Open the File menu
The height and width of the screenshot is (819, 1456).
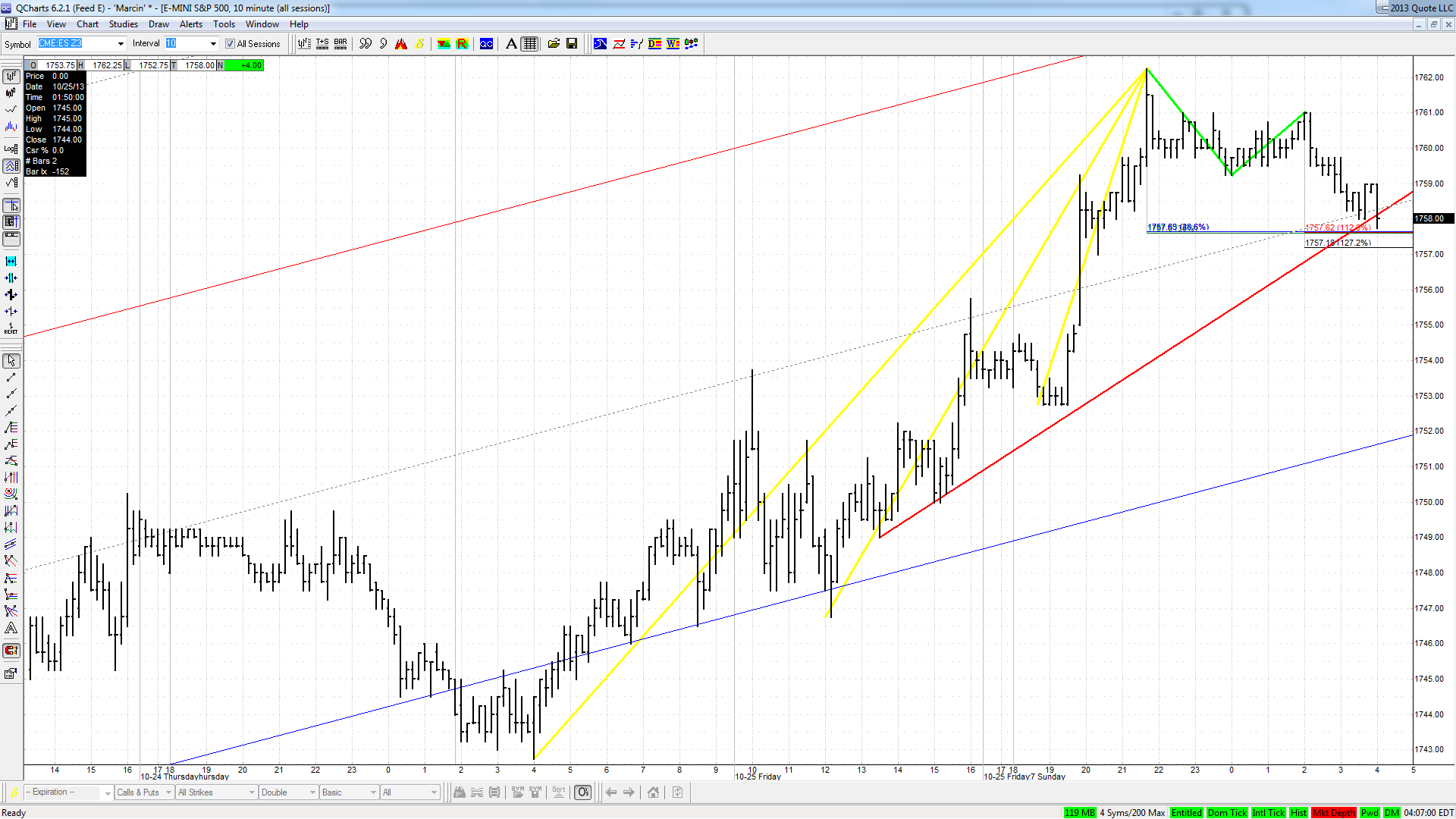click(x=30, y=24)
